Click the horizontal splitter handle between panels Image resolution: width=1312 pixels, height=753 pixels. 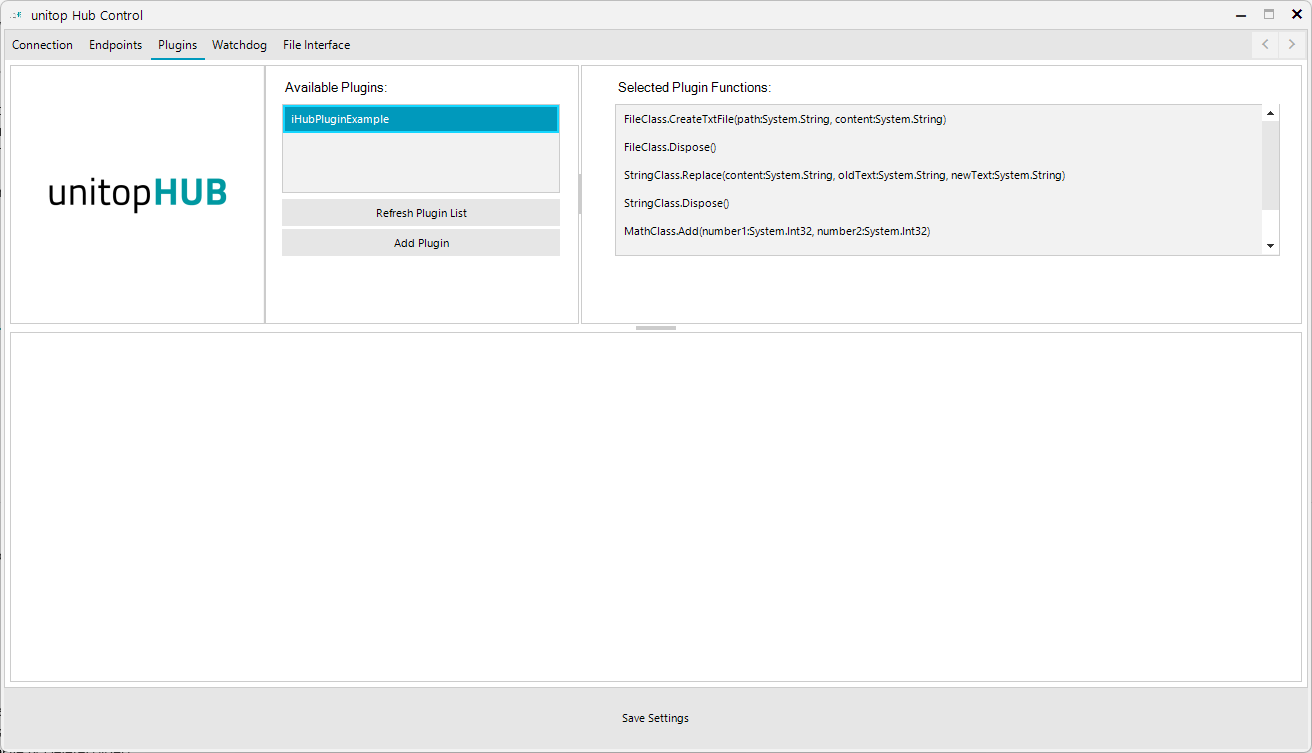click(x=656, y=328)
